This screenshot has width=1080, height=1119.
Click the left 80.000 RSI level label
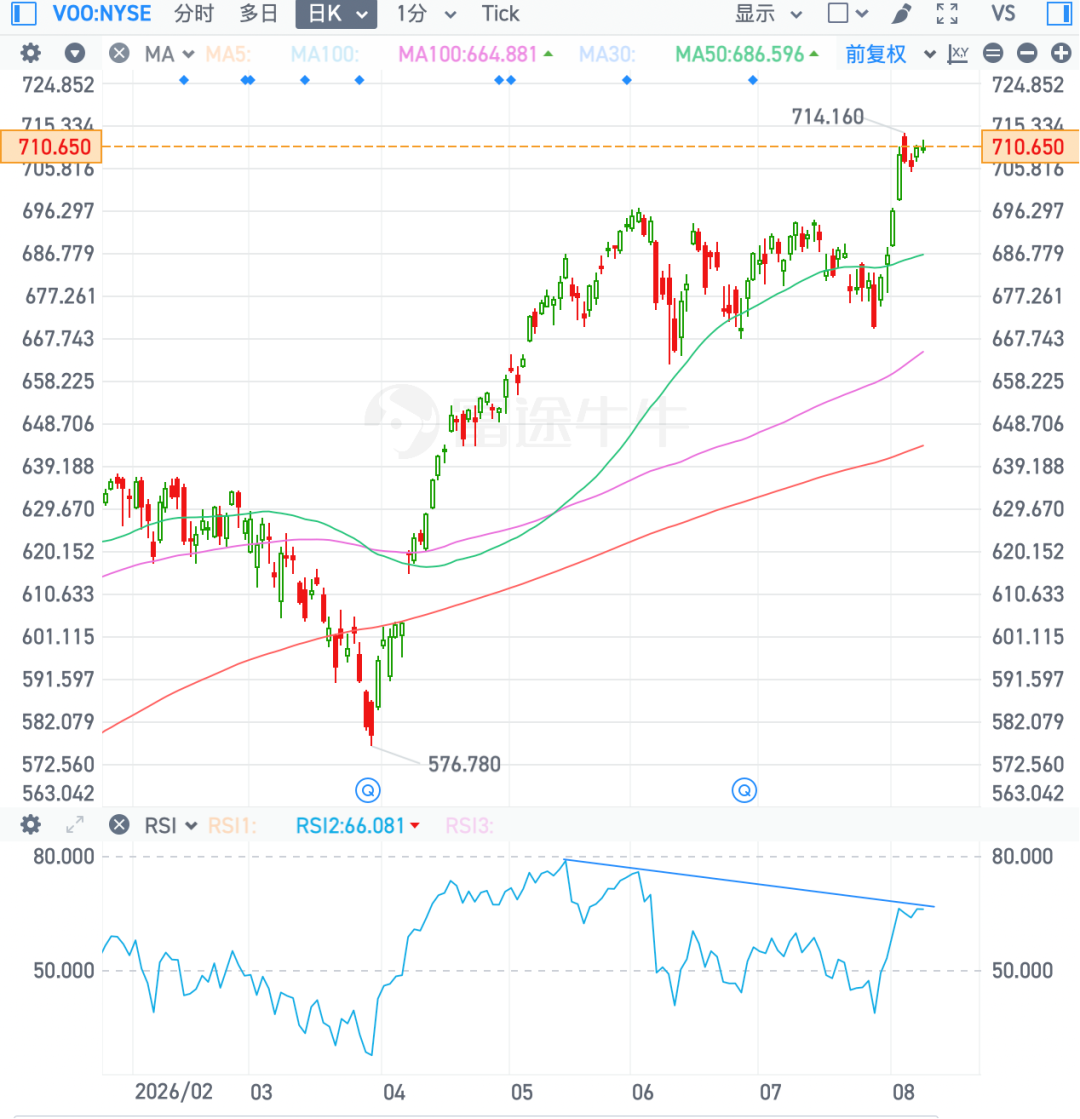[x=64, y=856]
